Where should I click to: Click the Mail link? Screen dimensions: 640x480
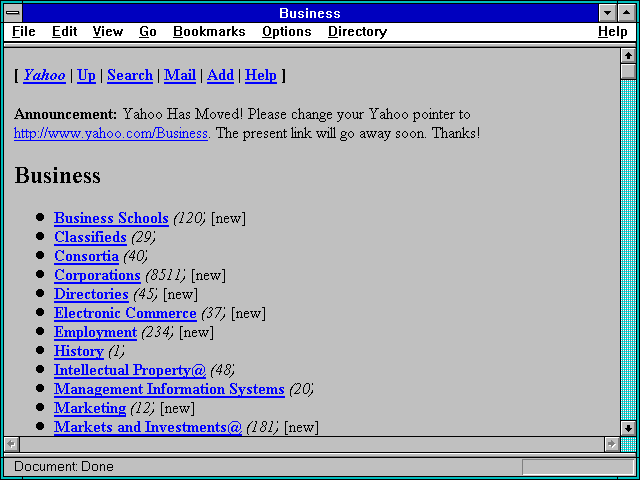180,75
